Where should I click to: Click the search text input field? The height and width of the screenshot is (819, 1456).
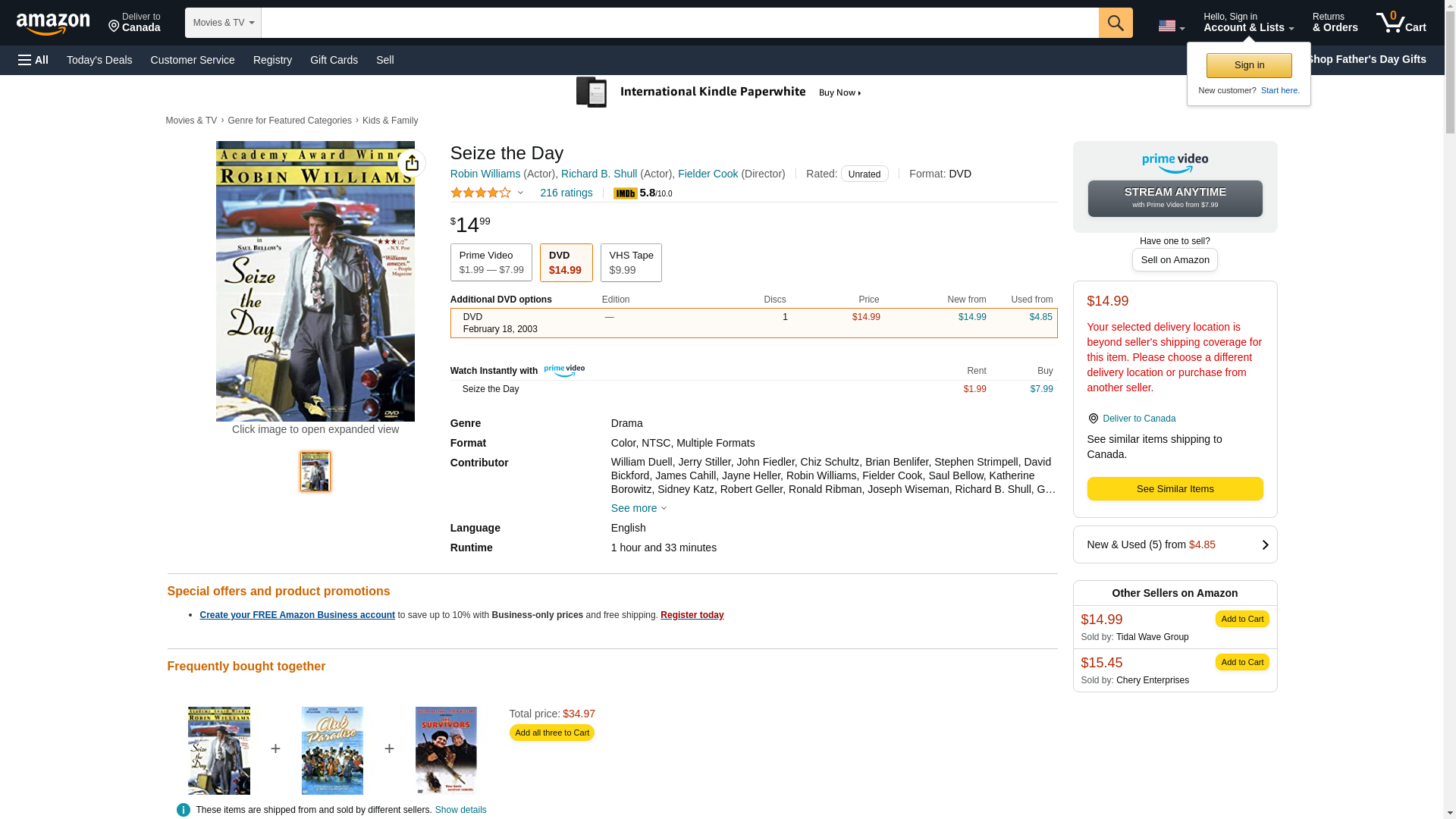tap(679, 23)
